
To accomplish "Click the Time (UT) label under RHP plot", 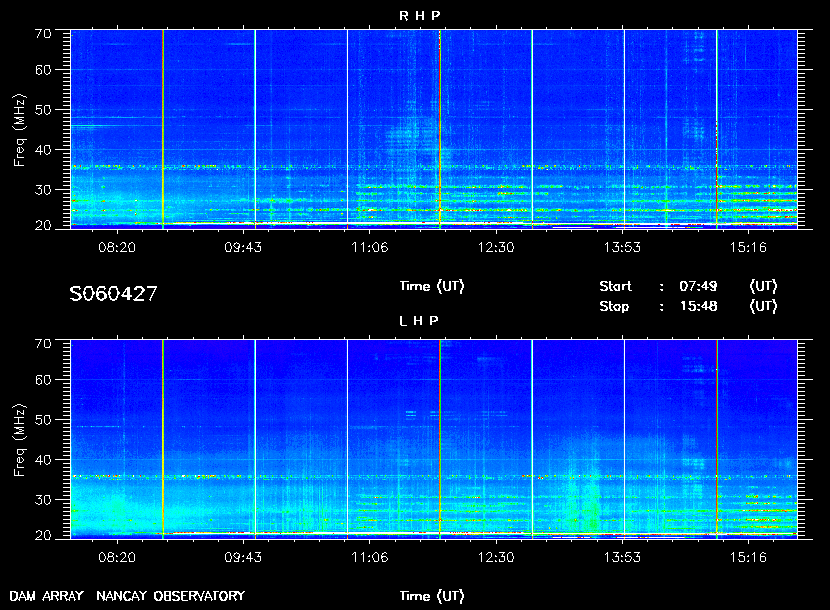I will click(432, 286).
